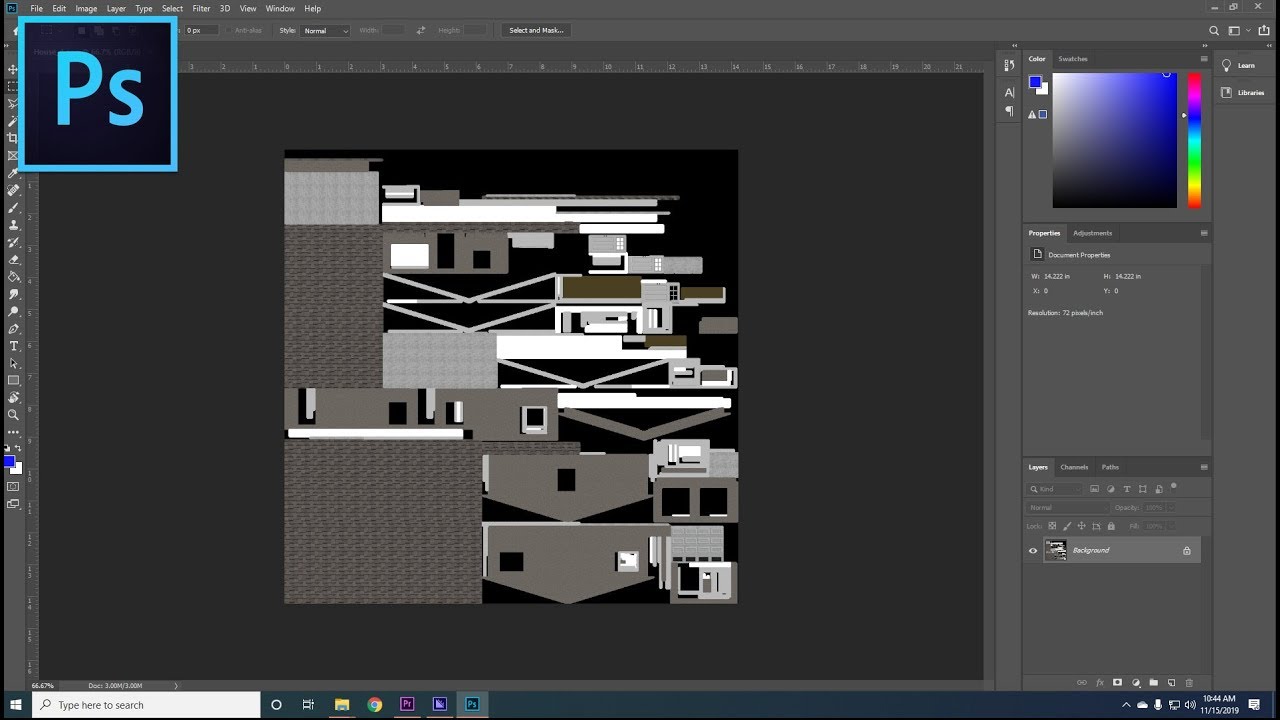This screenshot has height=720, width=1280.
Task: Select the Brush tool
Action: (13, 208)
